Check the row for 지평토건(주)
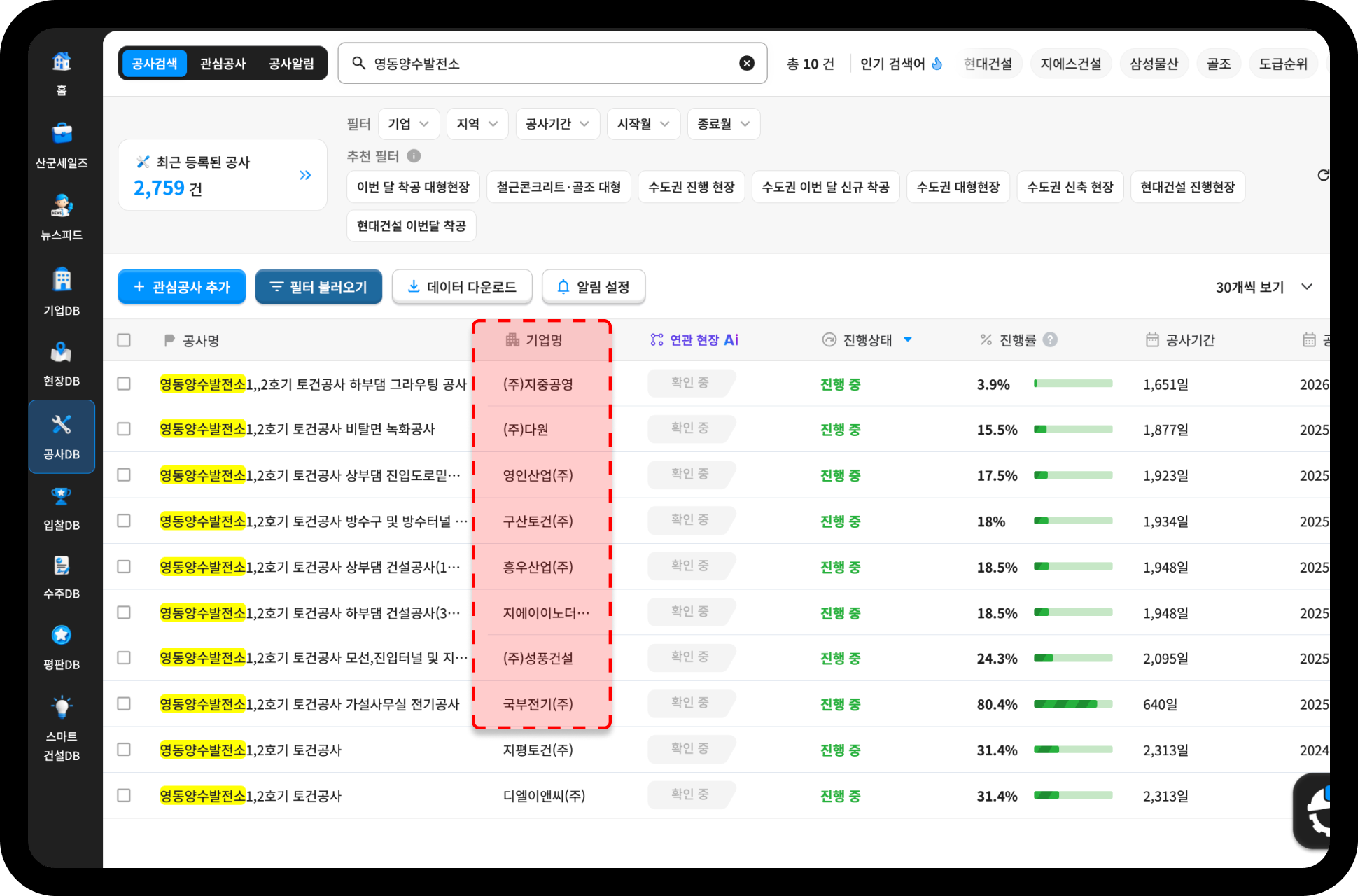1358x896 pixels. (x=124, y=750)
